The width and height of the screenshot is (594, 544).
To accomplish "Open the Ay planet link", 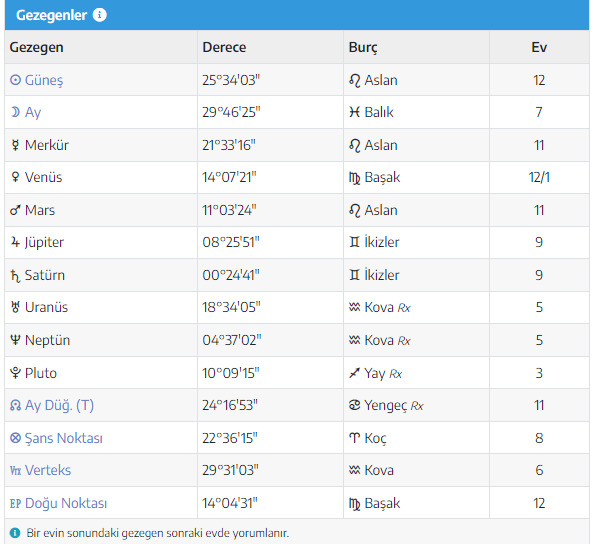I will (x=33, y=113).
